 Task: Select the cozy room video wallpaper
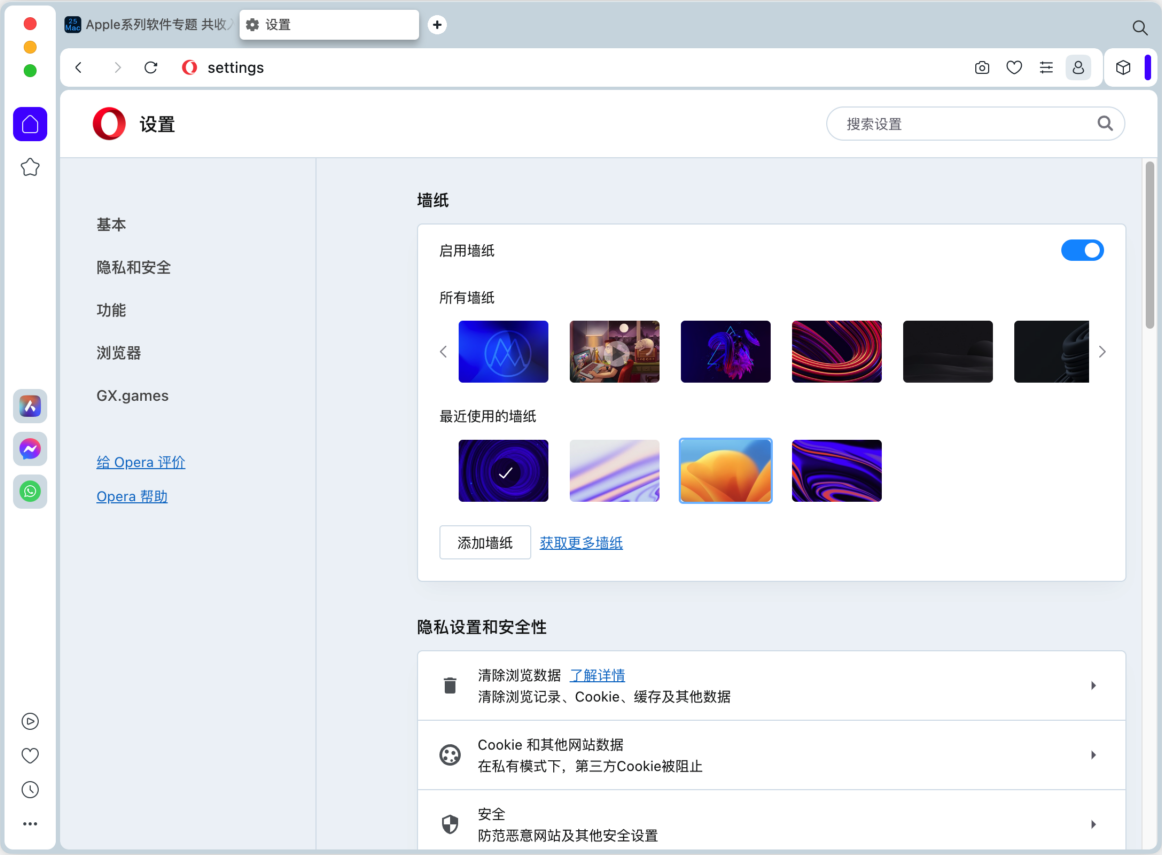pyautogui.click(x=614, y=352)
